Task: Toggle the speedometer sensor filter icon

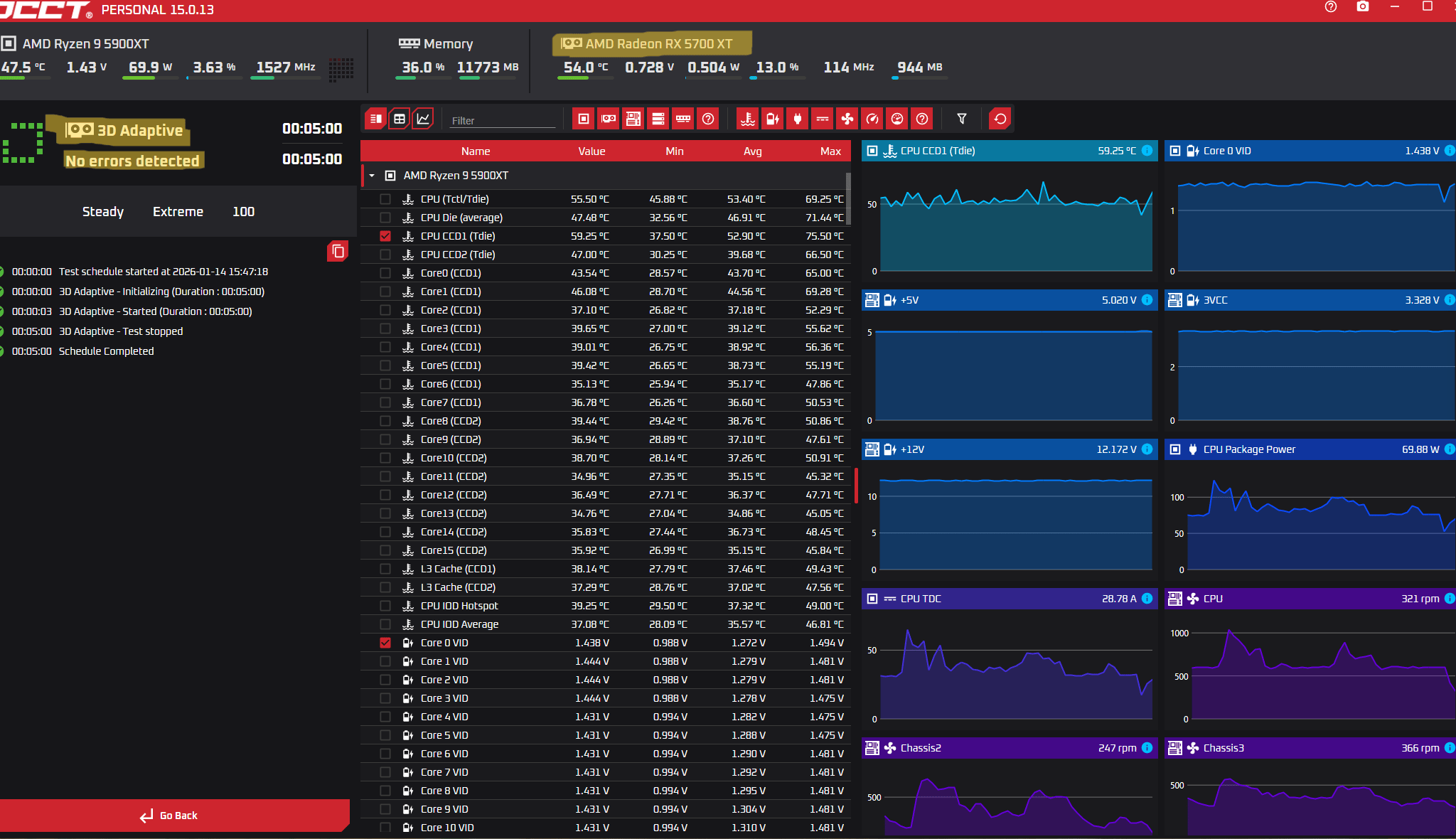Action: click(x=872, y=119)
